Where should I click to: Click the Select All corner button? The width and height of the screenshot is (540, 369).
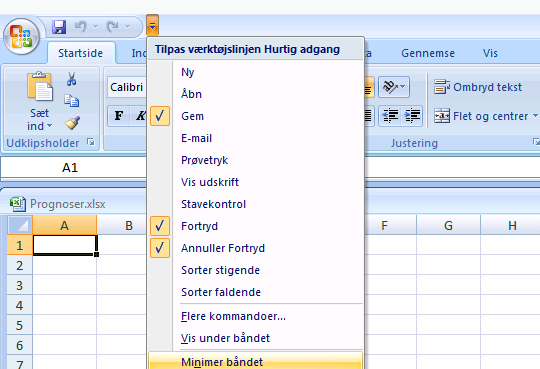click(20, 225)
